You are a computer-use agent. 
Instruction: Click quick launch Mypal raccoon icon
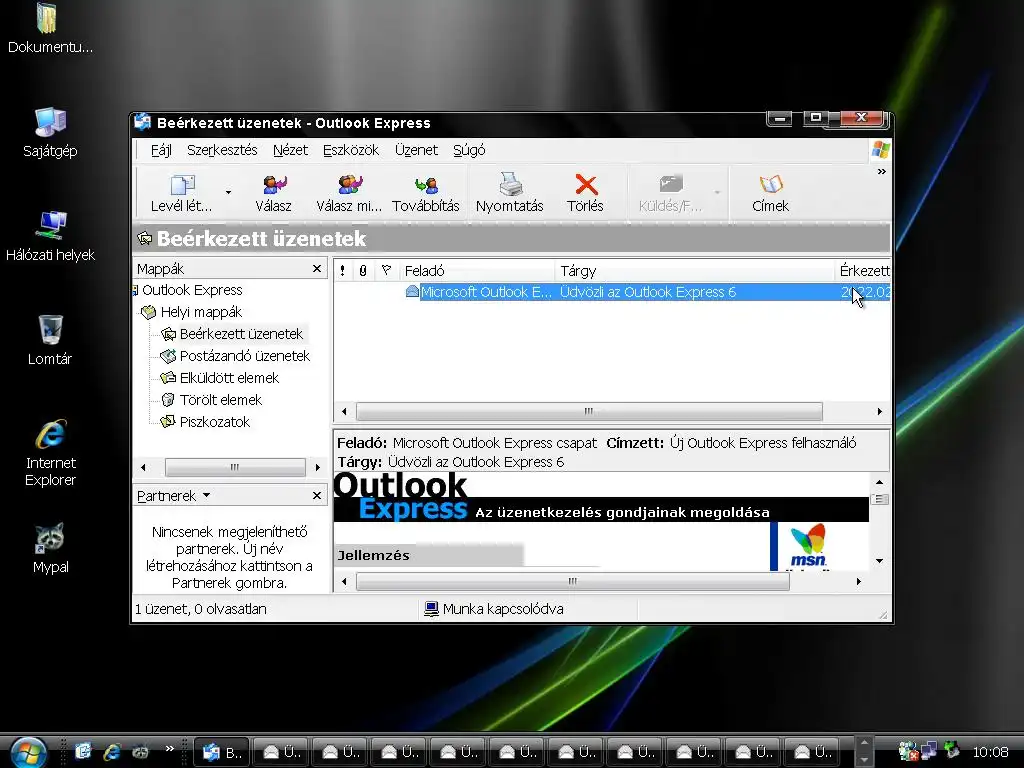point(140,752)
